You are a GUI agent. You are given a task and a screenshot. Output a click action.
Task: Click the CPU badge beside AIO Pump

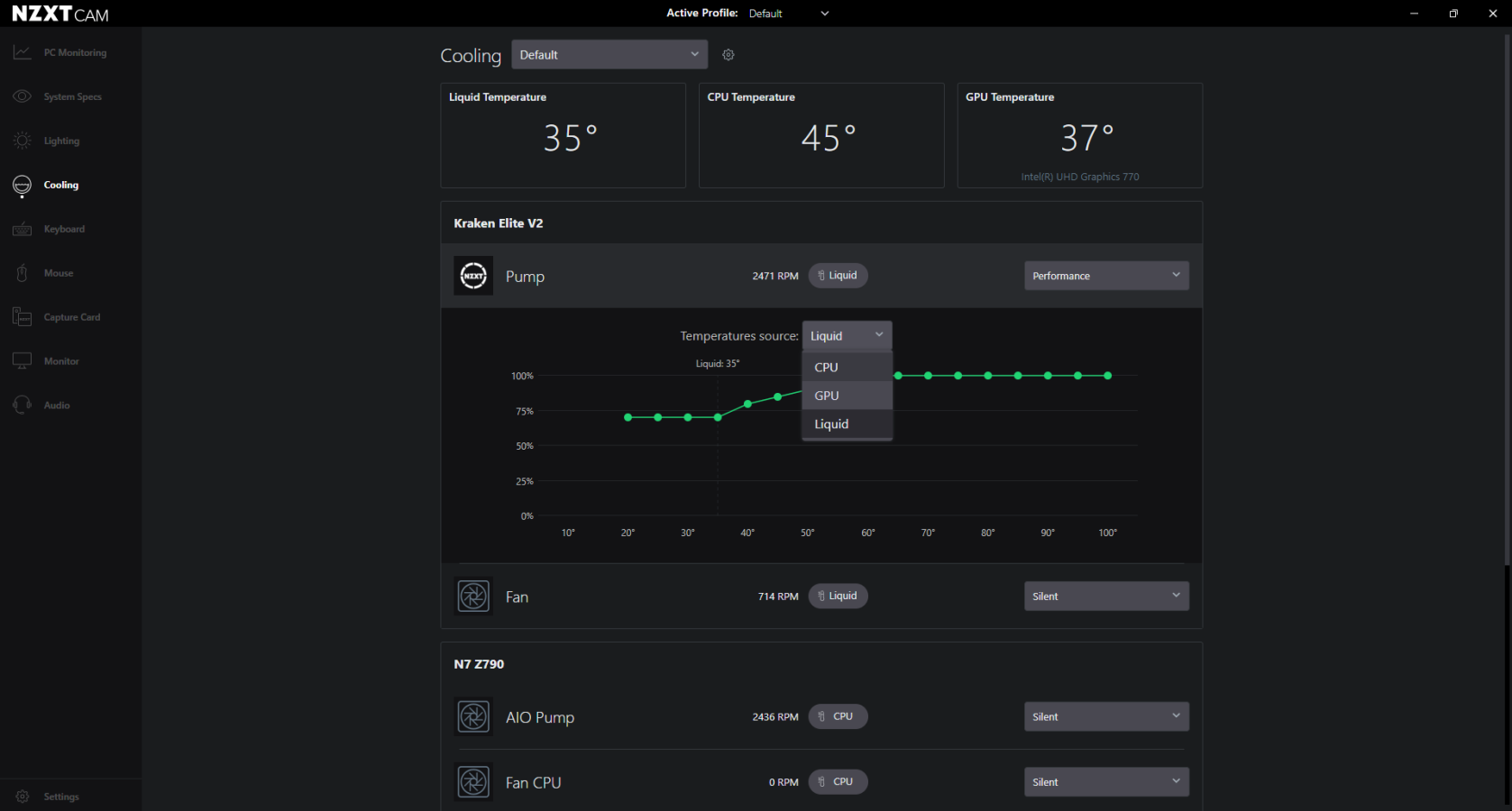click(838, 717)
